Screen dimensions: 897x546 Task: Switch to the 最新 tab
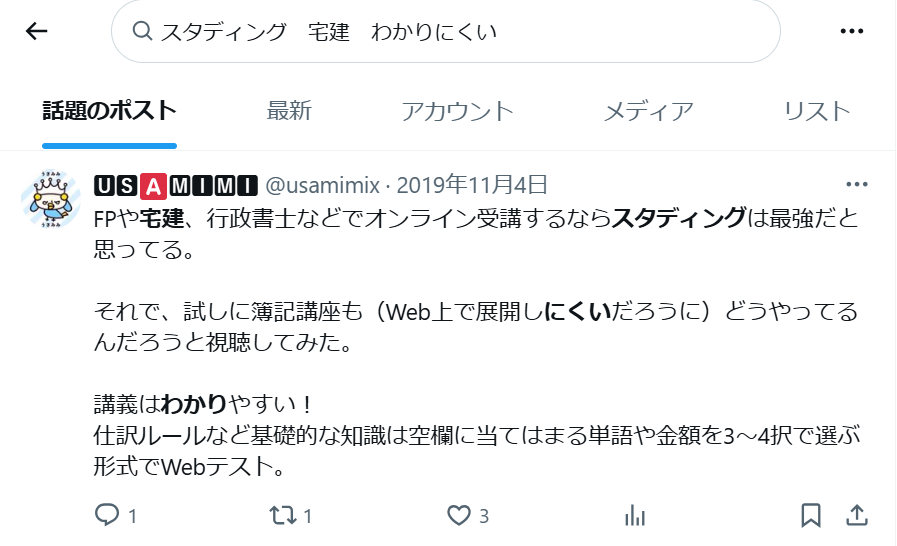tap(289, 111)
